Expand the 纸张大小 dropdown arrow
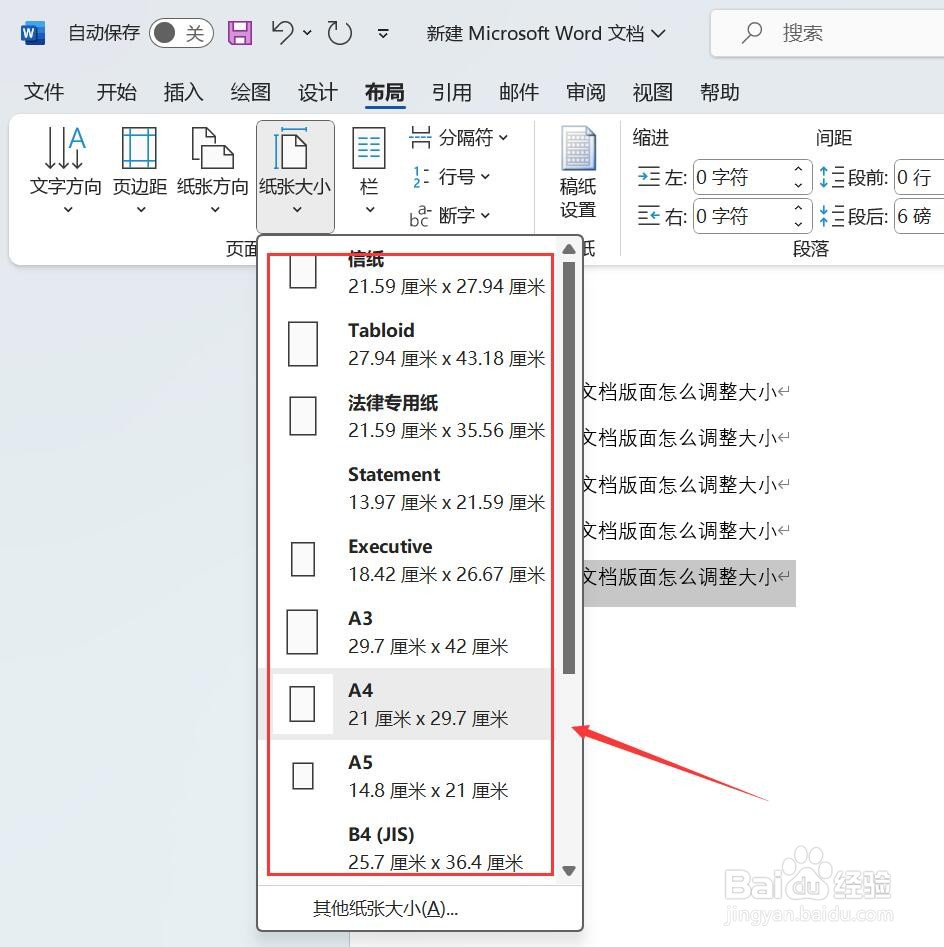This screenshot has height=947, width=944. click(296, 210)
